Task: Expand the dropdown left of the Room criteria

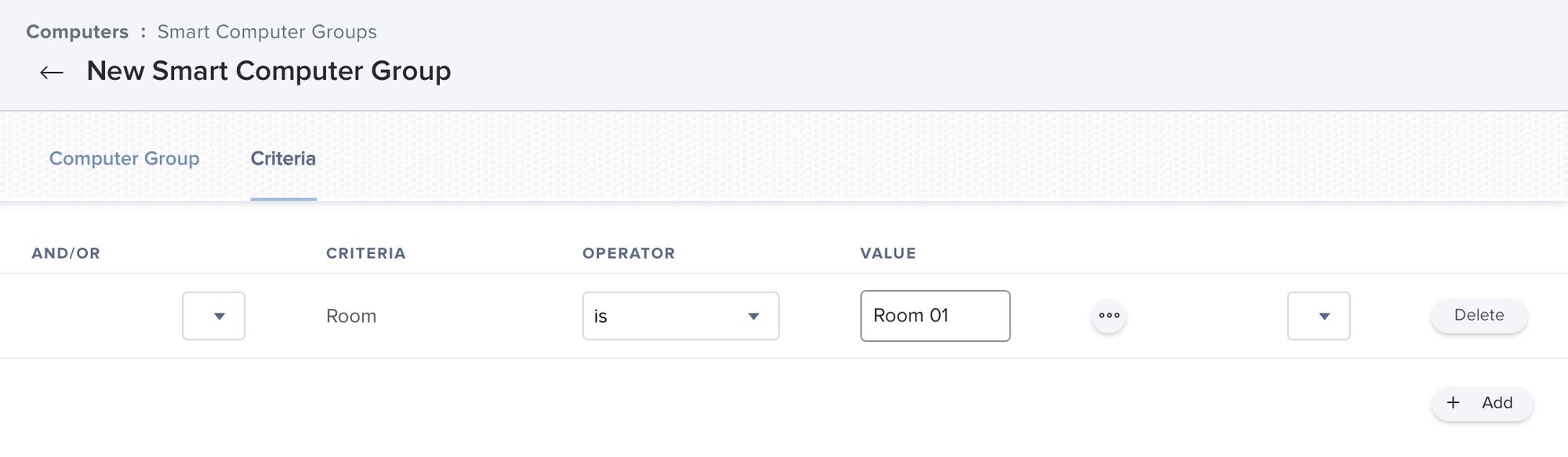Action: [214, 316]
